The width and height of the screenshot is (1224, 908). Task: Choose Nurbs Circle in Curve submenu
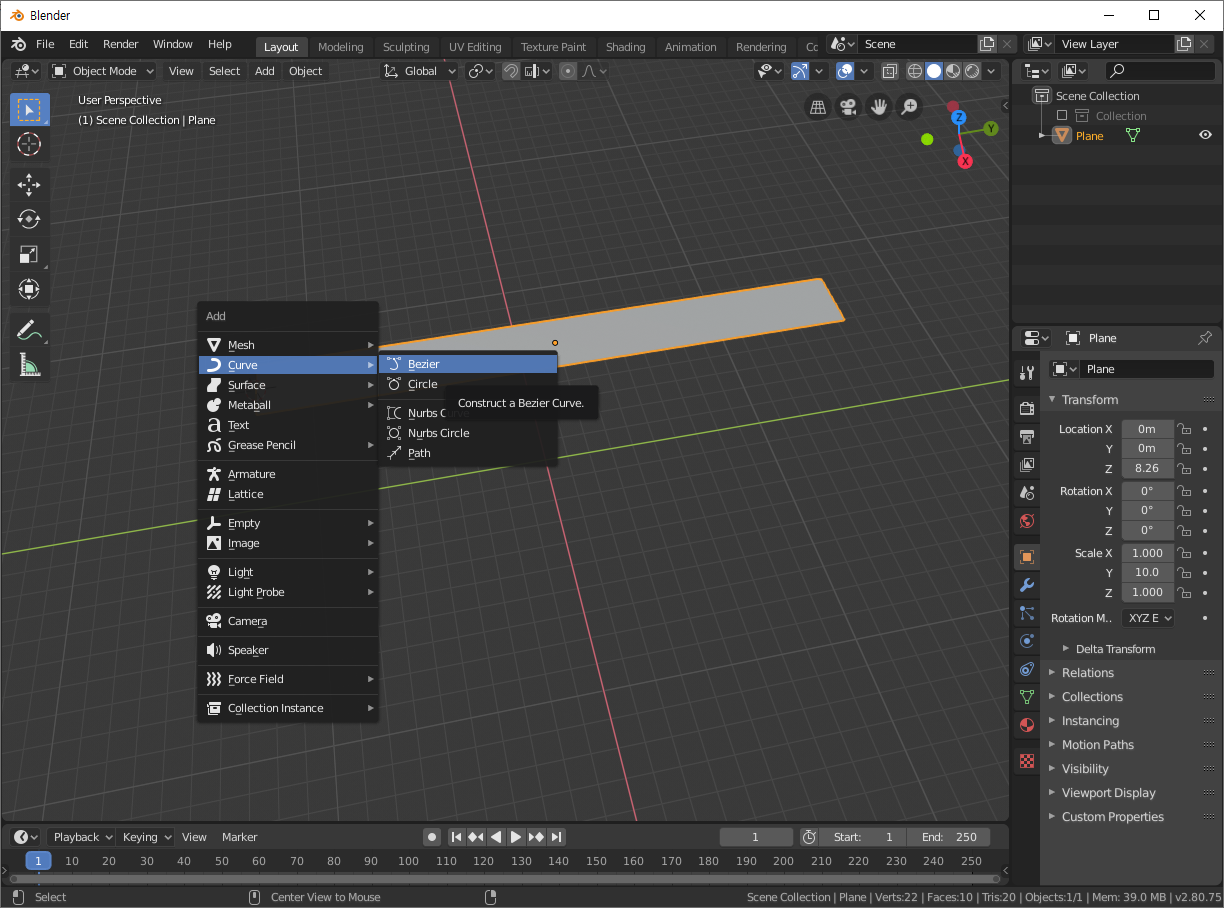coord(468,433)
